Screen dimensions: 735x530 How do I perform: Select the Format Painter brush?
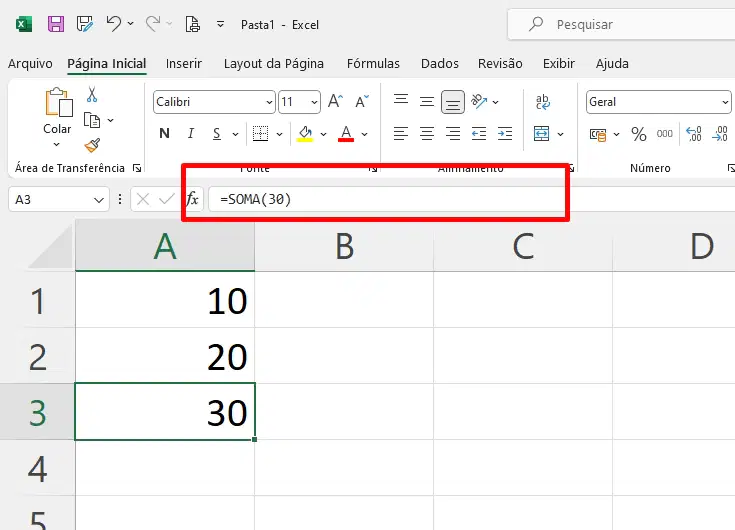tap(92, 145)
